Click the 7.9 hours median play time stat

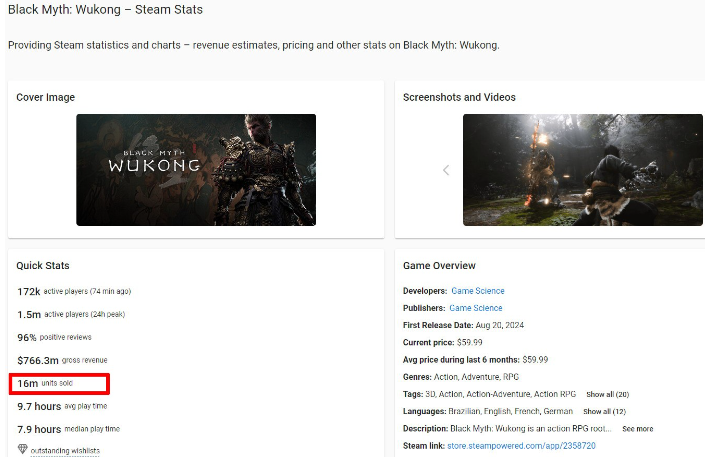[x=68, y=429]
